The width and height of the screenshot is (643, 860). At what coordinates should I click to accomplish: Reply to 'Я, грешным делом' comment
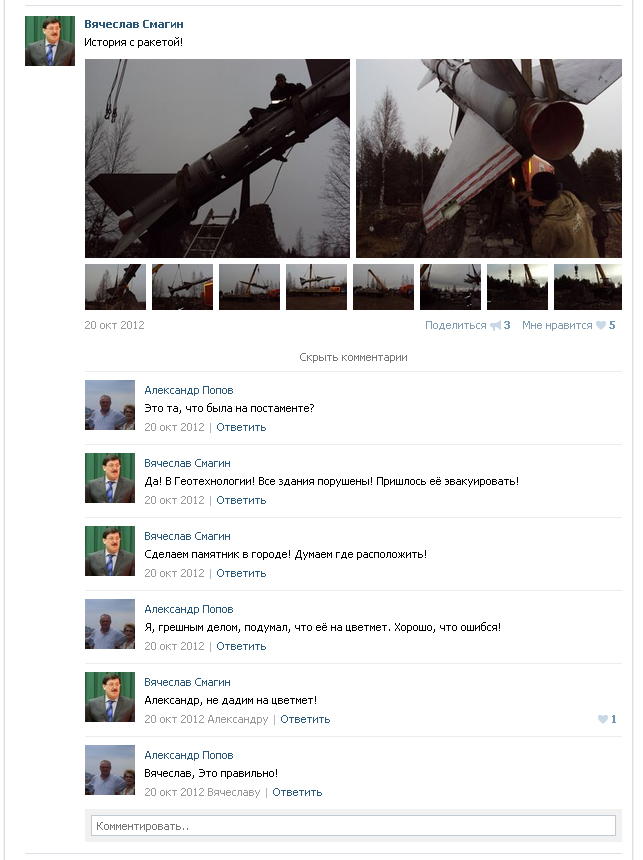(241, 646)
